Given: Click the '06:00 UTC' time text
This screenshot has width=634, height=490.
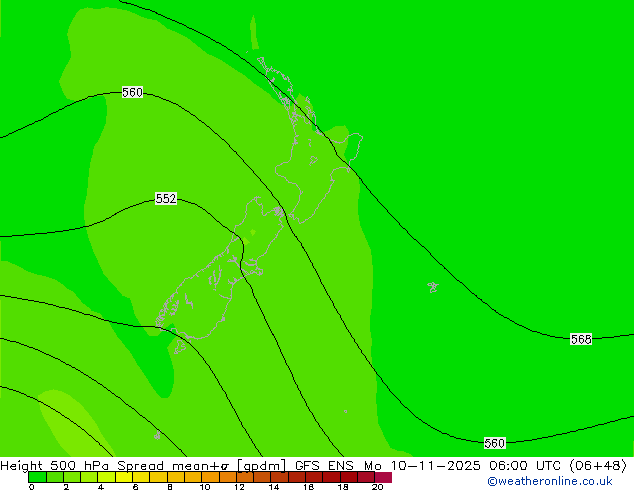Looking at the screenshot, I should point(525,466).
